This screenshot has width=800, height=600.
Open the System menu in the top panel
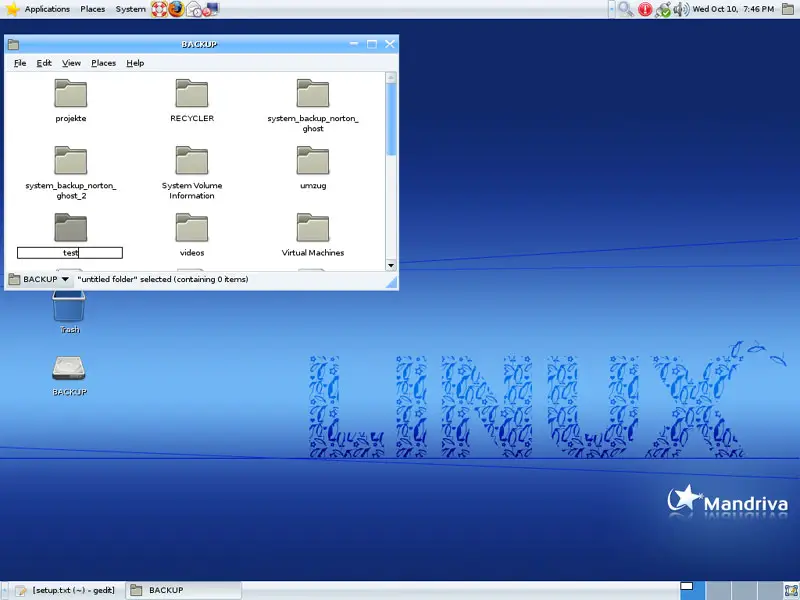131,9
